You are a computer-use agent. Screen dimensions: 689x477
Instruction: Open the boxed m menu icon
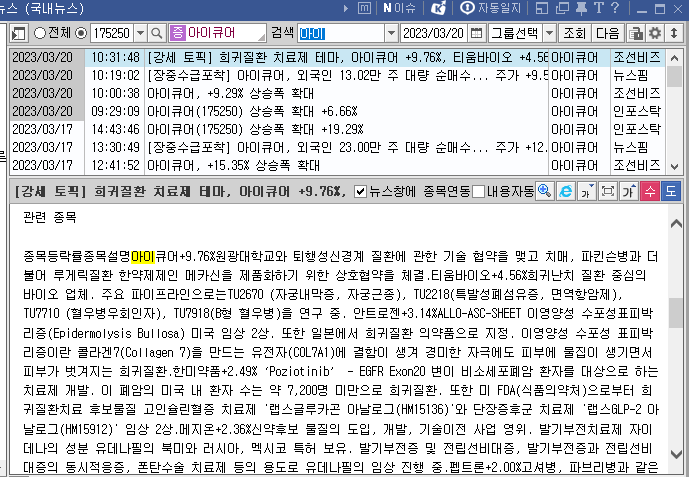click(x=364, y=8)
